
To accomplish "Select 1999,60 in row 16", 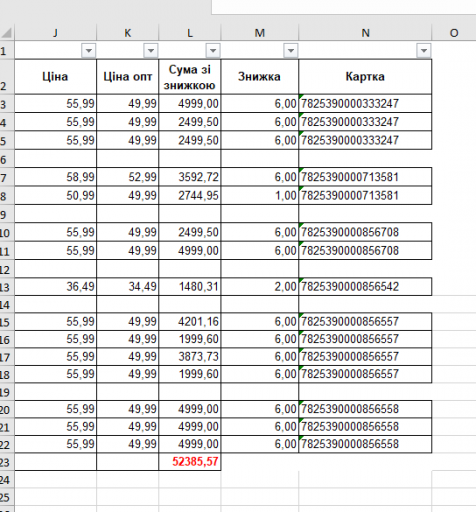I will pos(190,339).
